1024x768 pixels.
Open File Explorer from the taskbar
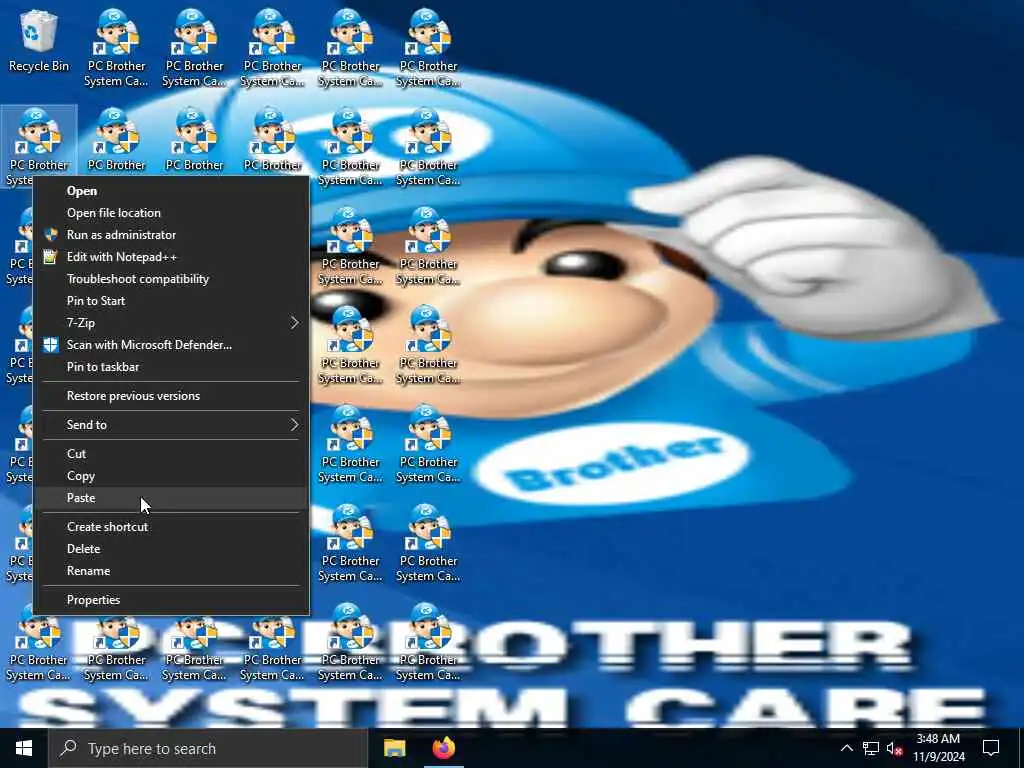pyautogui.click(x=394, y=748)
